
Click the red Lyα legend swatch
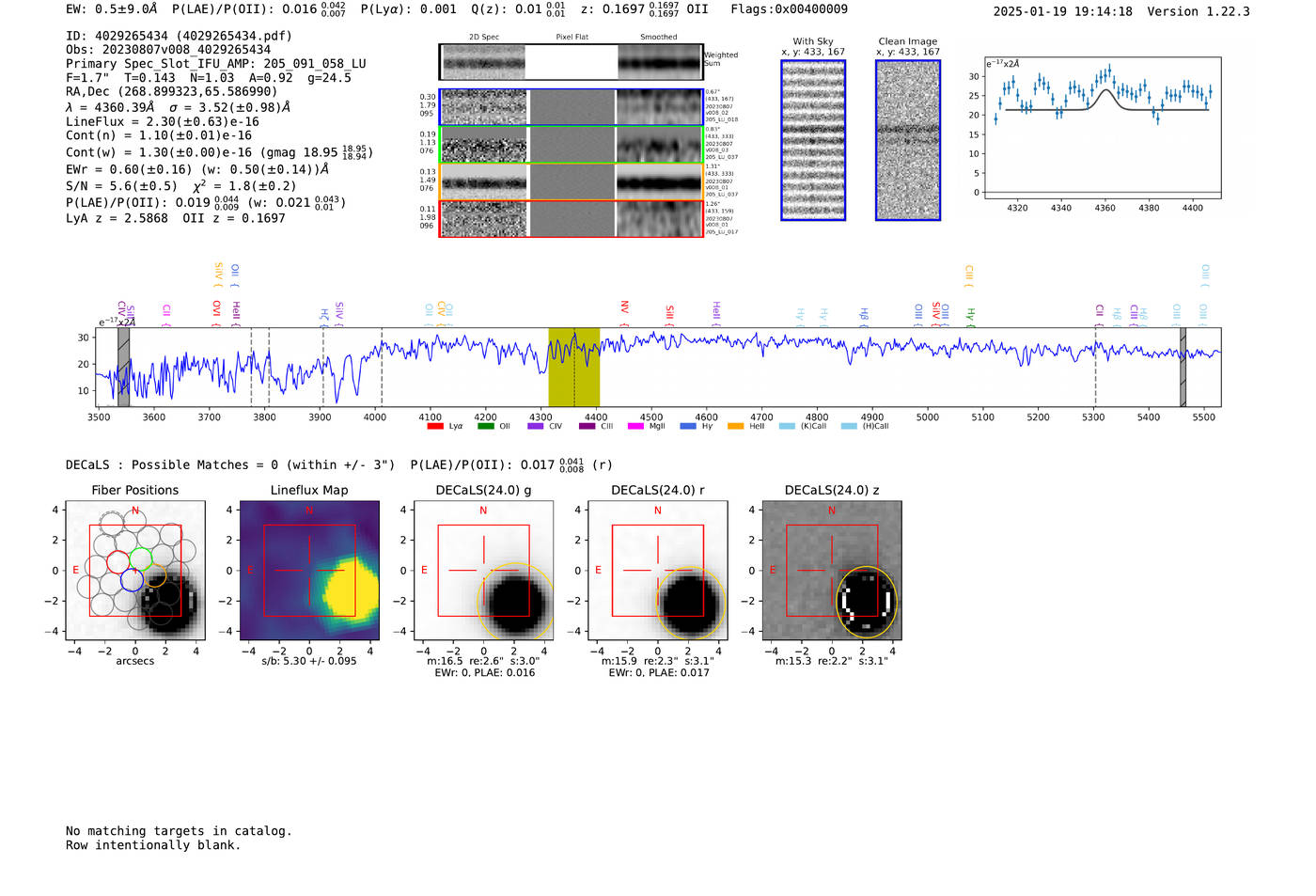(435, 427)
